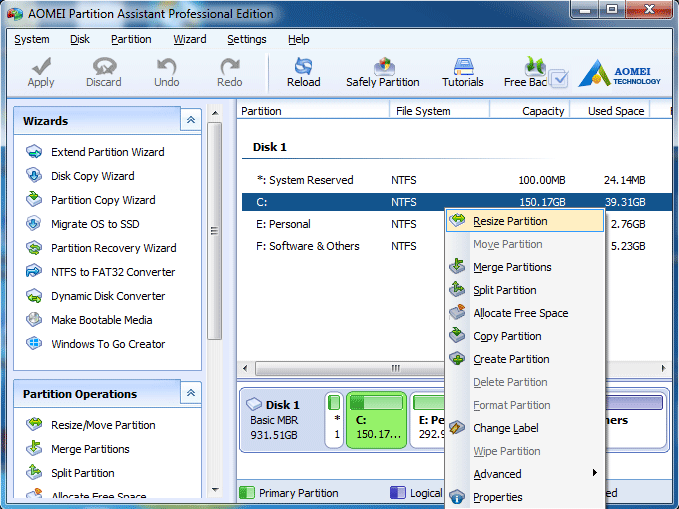Select the system reserved block in disk map
Screen dimensions: 679x509
point(334,420)
